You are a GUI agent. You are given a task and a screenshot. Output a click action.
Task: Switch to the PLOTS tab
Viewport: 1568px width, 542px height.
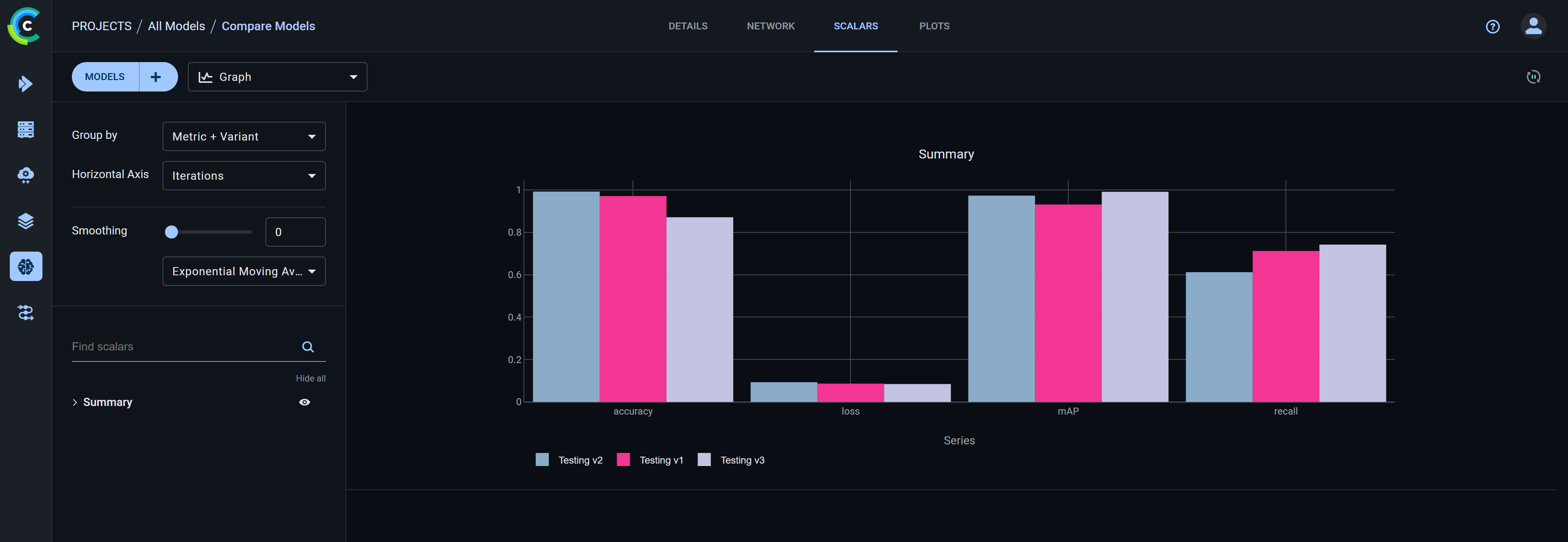tap(934, 26)
